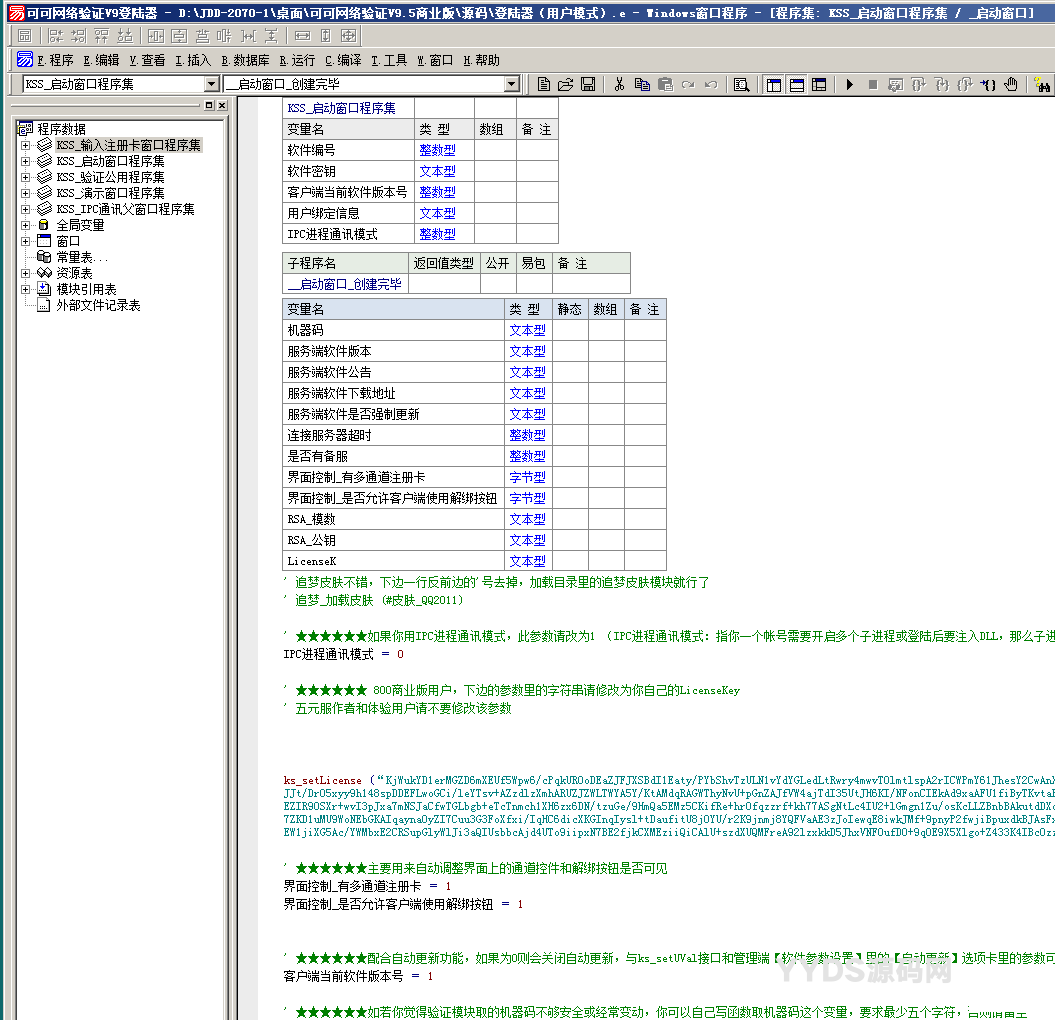Click the Copy icon in toolbar

[642, 84]
